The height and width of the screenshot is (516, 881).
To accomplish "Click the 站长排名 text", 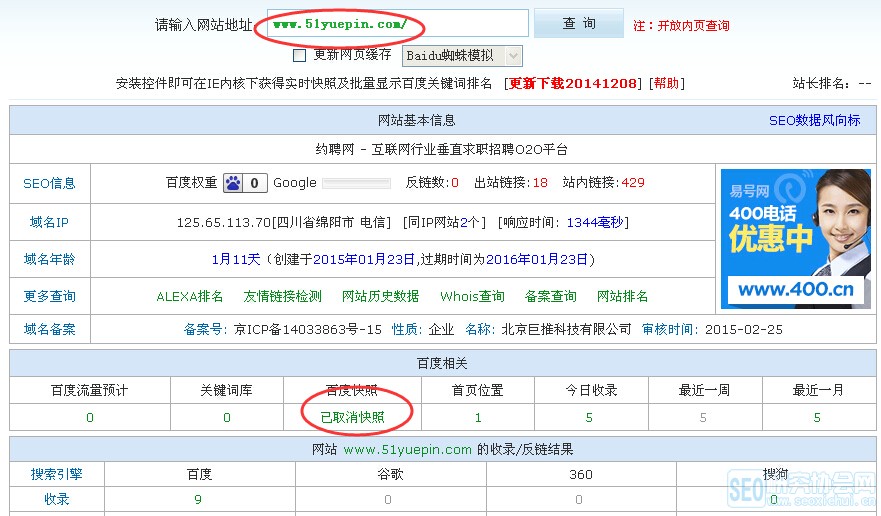I will point(832,84).
